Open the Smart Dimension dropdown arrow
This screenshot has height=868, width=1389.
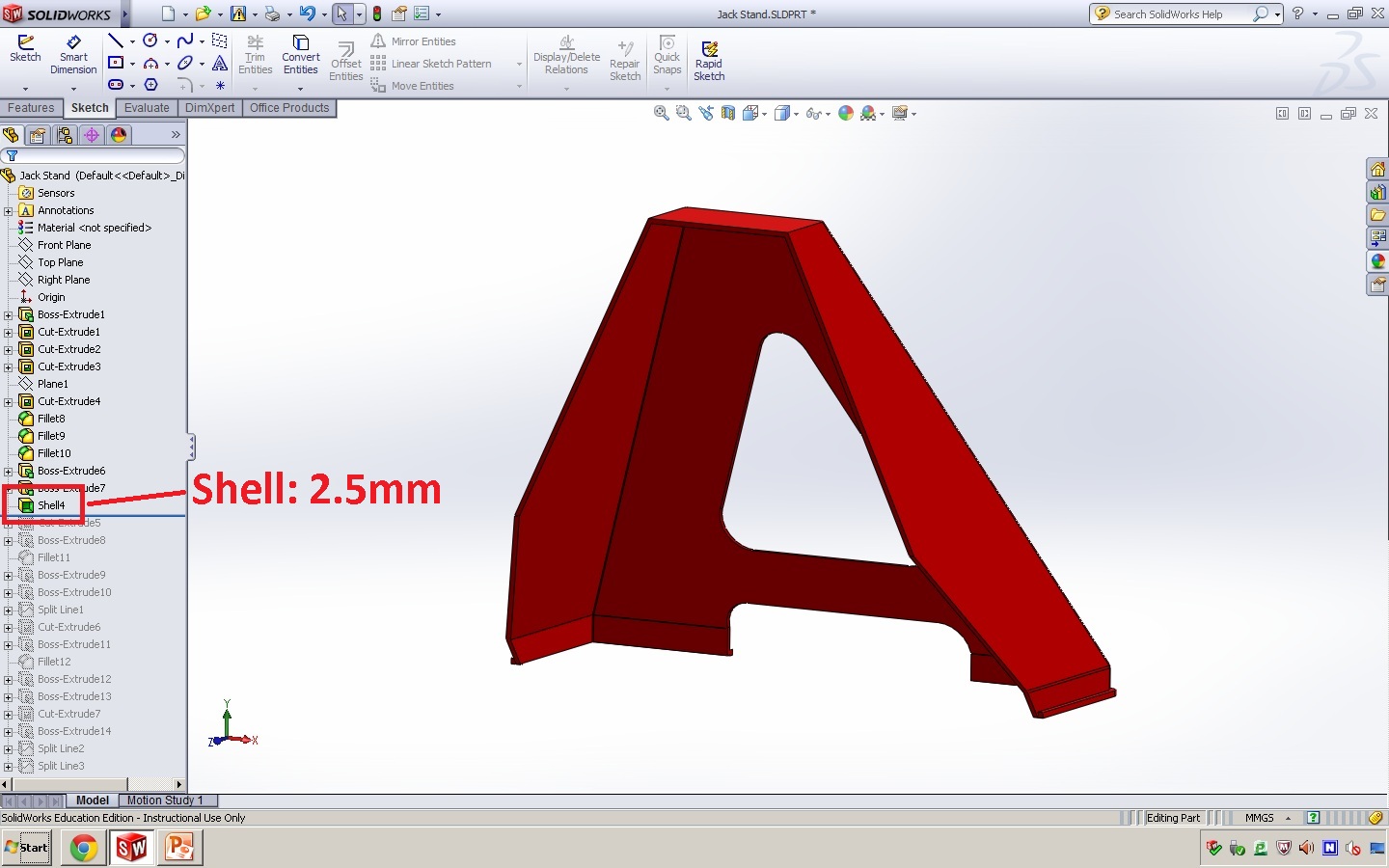[73, 88]
